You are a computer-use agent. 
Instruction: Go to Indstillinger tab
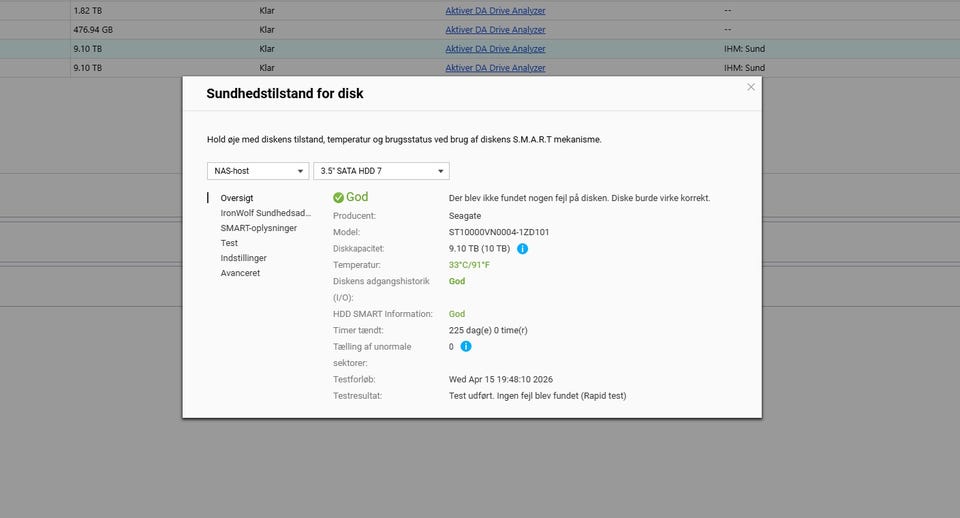click(243, 258)
